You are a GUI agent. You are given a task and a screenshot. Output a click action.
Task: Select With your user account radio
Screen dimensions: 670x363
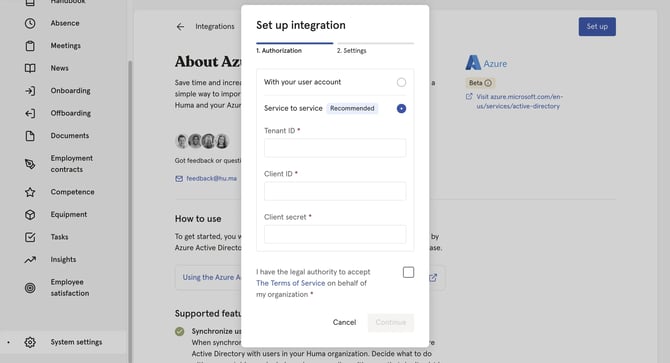pos(401,82)
